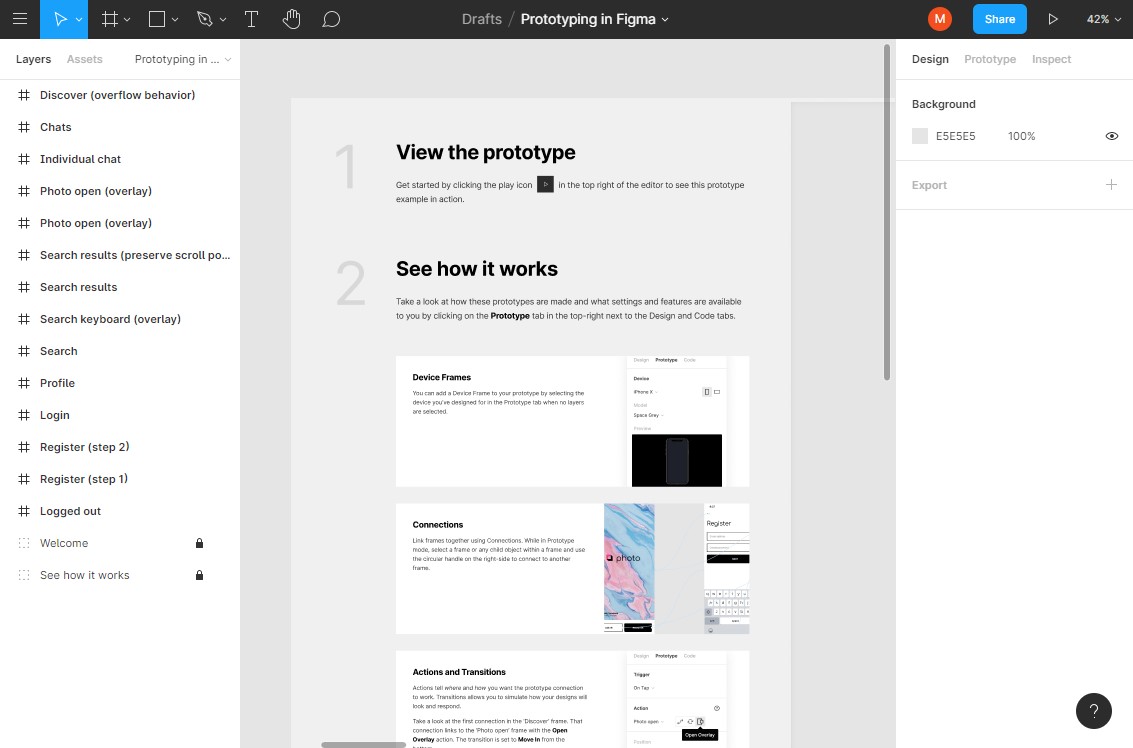Screen dimensions: 1133x748
Task: Edit background opacity 100%
Action: (x=1022, y=136)
